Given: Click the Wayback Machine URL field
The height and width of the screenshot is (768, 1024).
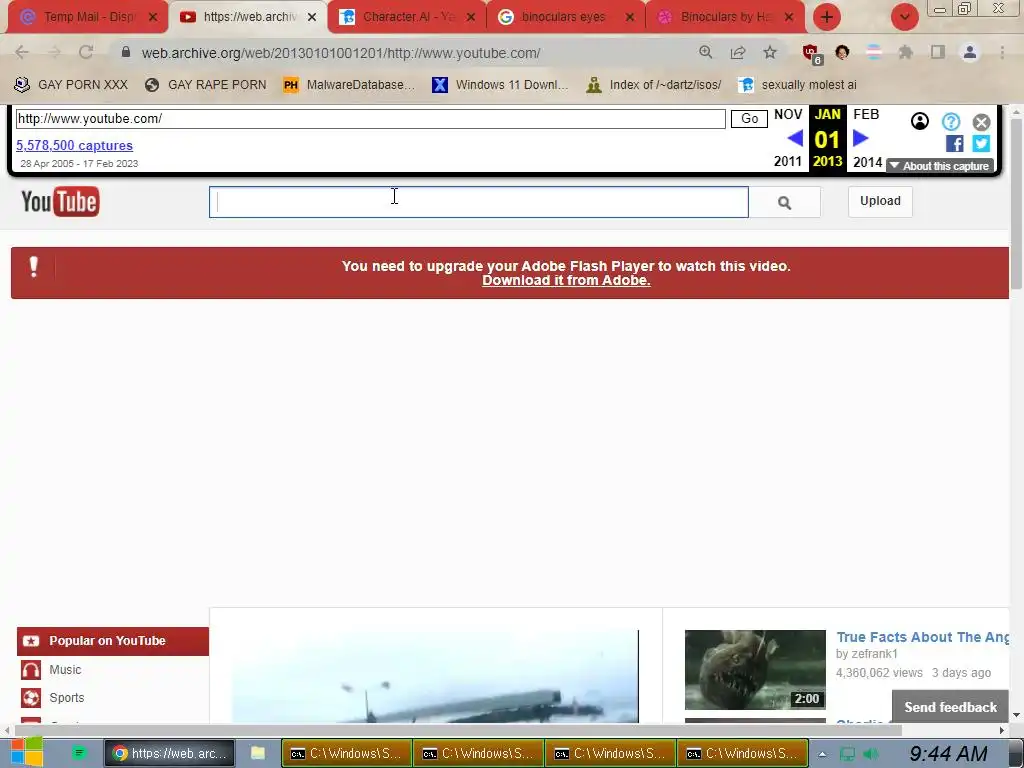Looking at the screenshot, I should pos(370,119).
